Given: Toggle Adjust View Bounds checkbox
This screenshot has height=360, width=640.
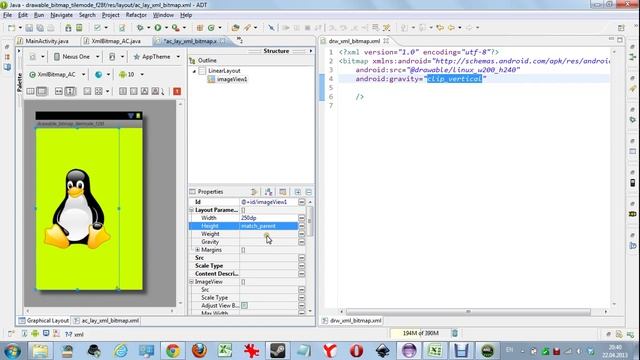Looking at the screenshot, I should tap(244, 306).
